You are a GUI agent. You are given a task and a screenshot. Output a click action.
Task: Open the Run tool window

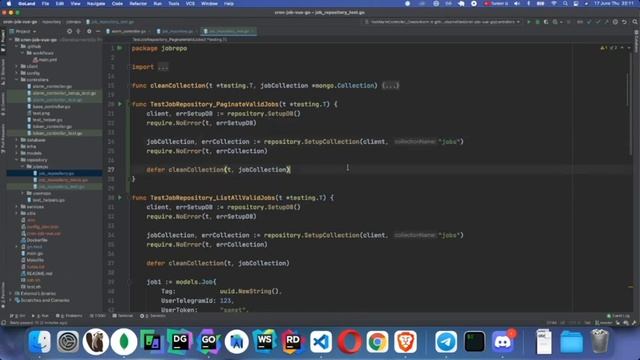tap(40, 316)
